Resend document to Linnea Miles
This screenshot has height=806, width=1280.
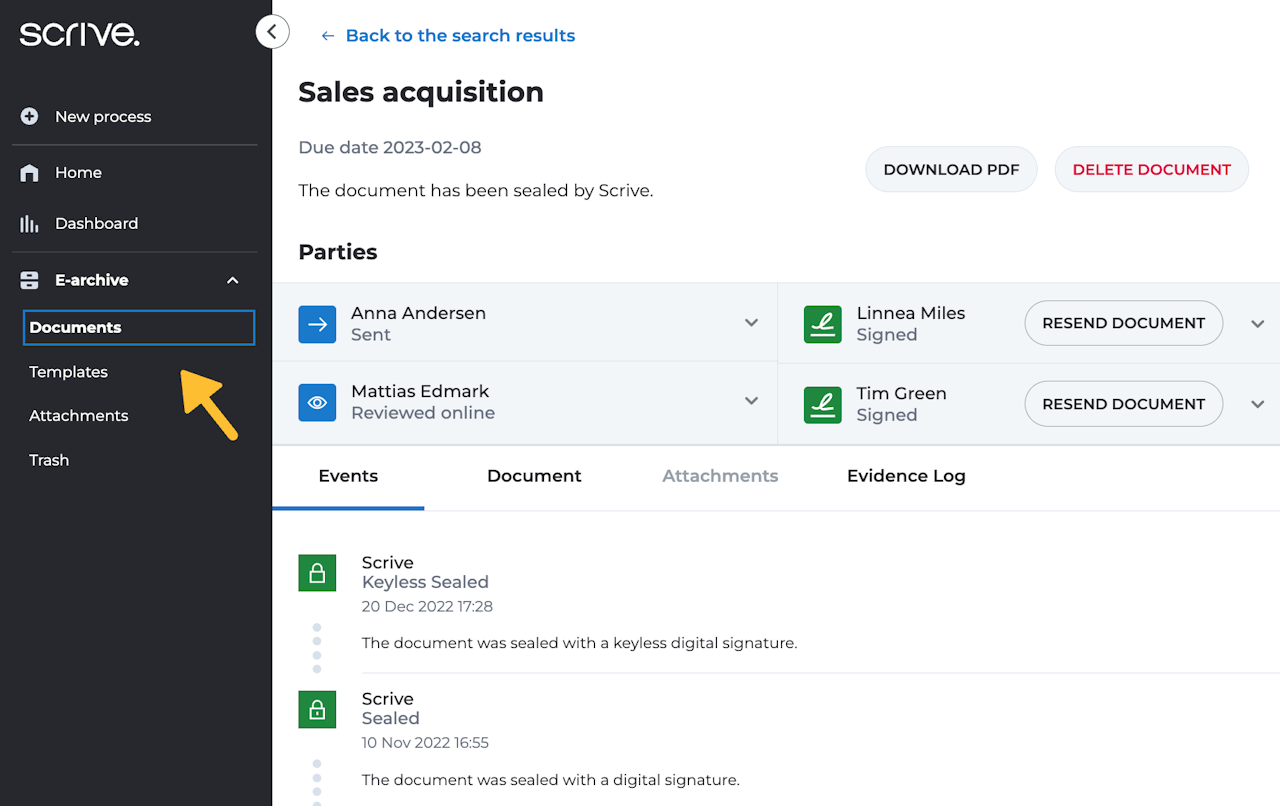pos(1123,323)
